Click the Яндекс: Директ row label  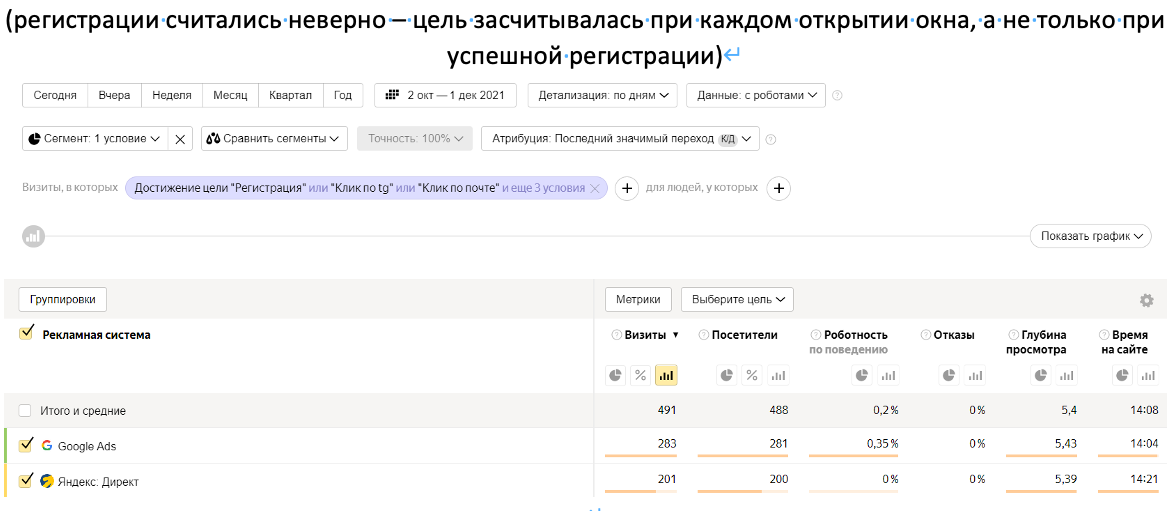98,482
